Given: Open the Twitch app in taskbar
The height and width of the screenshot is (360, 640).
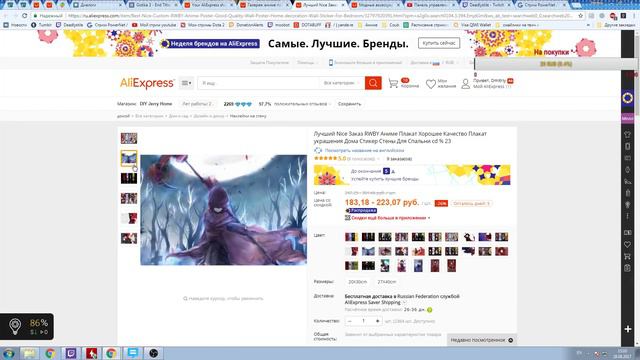Looking at the screenshot, I should click(71, 353).
